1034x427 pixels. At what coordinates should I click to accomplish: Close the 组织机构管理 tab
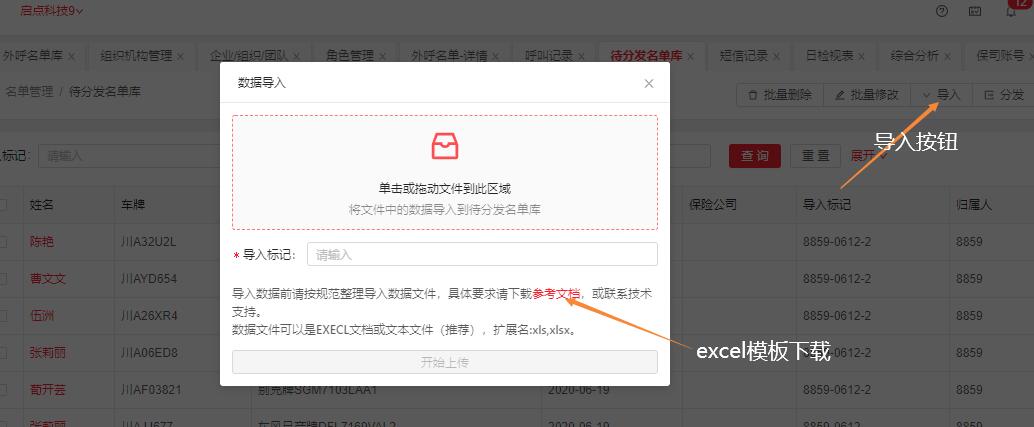coord(180,57)
